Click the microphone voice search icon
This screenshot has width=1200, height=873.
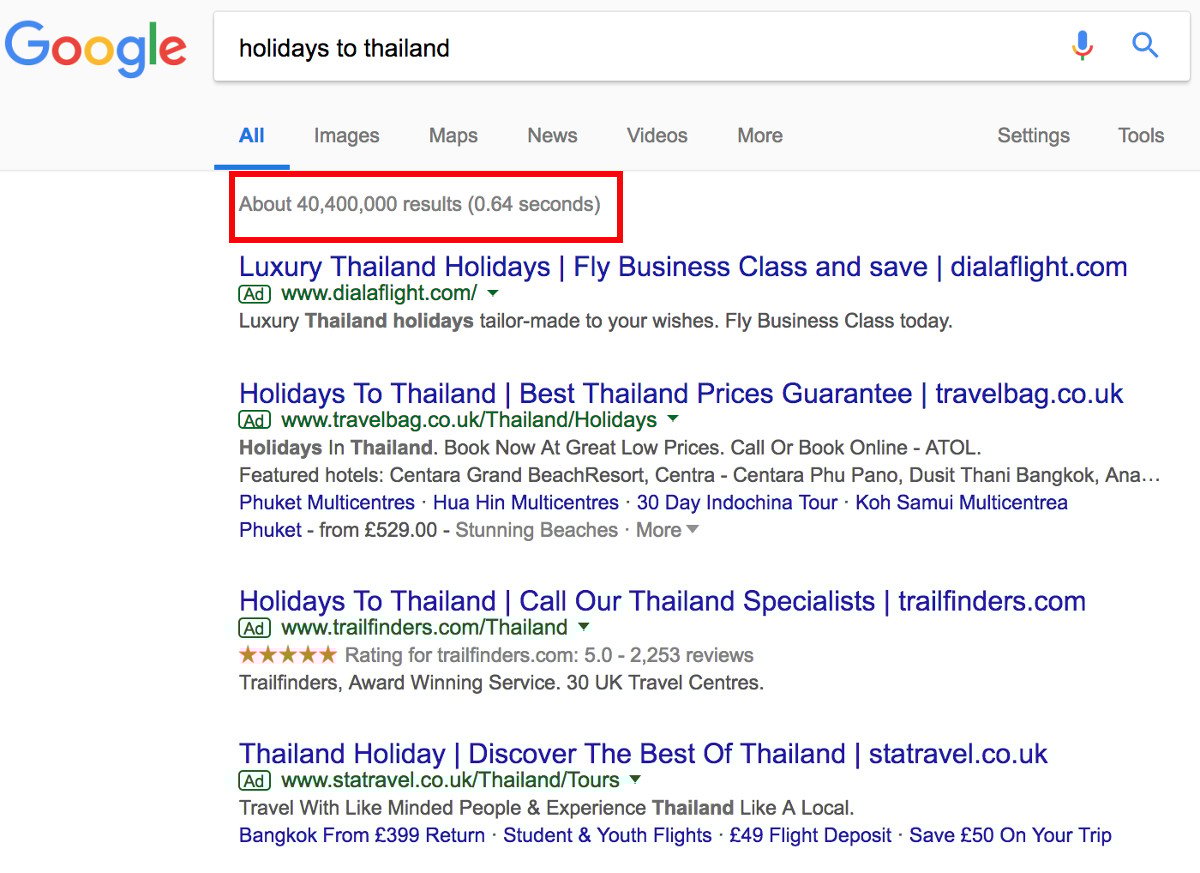tap(1082, 46)
